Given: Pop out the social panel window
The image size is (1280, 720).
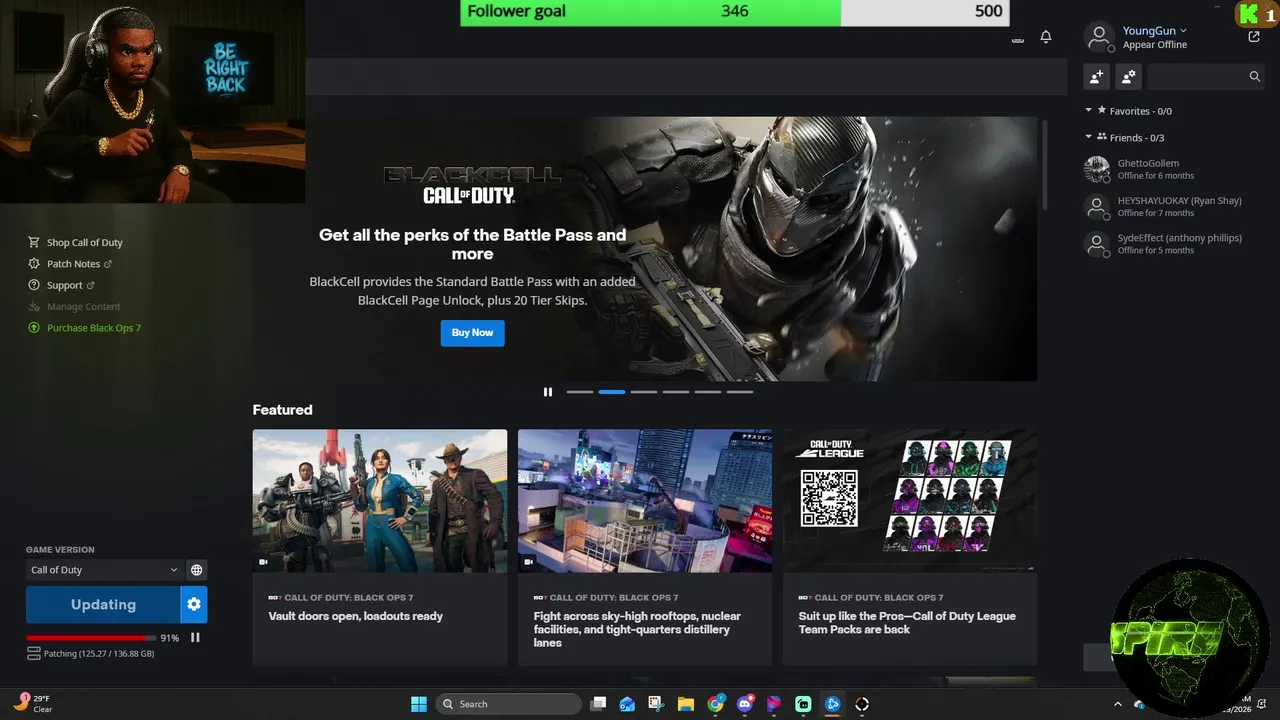Looking at the screenshot, I should click(x=1254, y=37).
